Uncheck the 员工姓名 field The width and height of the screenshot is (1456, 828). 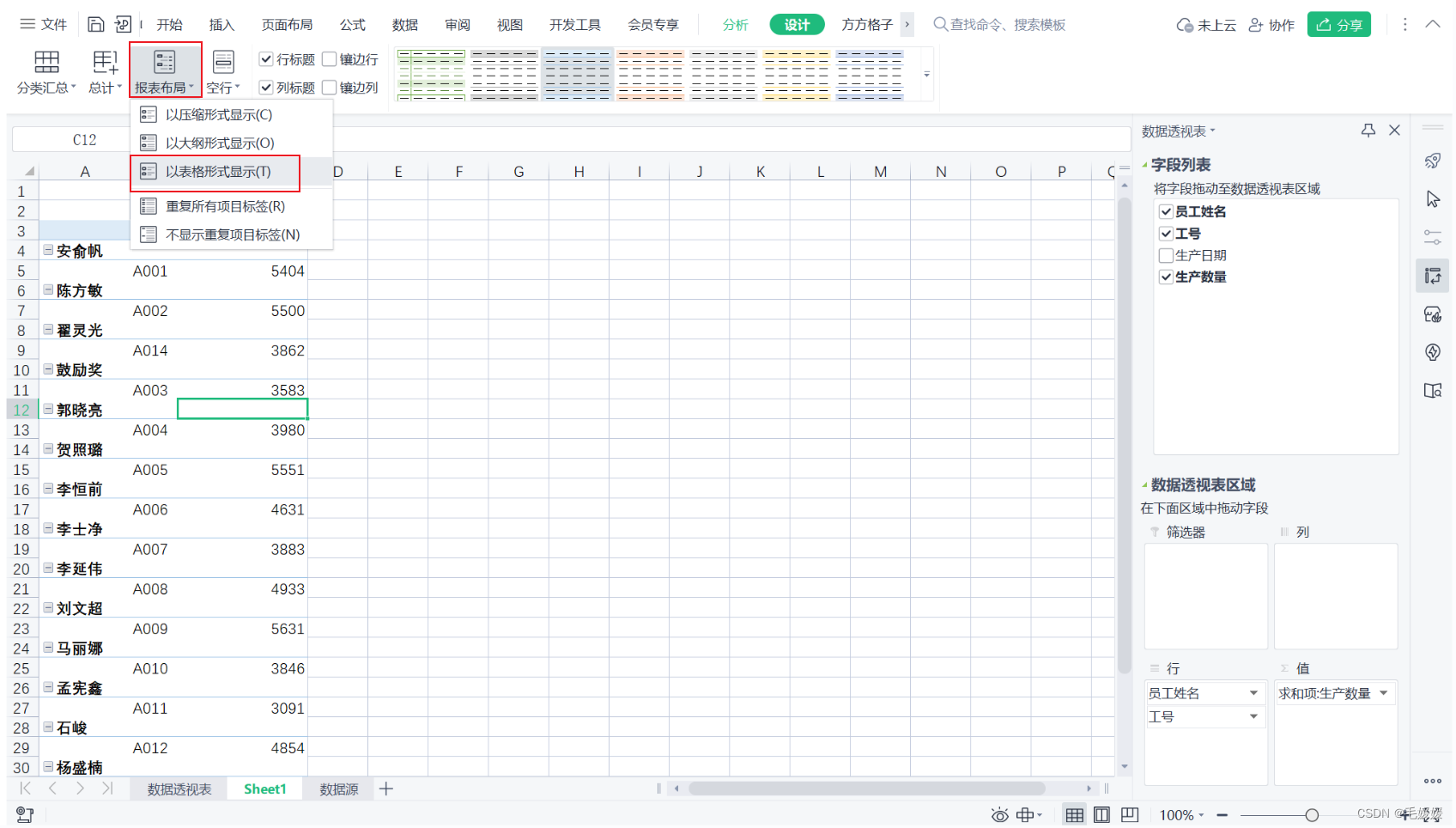click(1166, 211)
